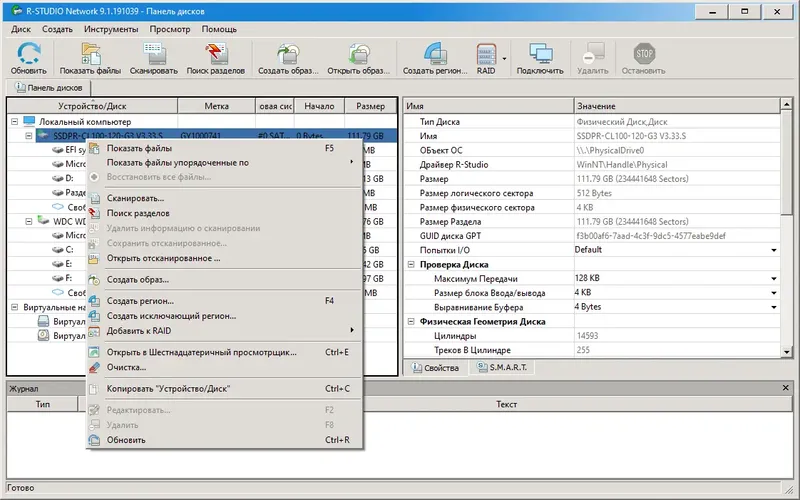
Task: Choose Открыть отсканированное in the context menu
Action: tap(224, 258)
